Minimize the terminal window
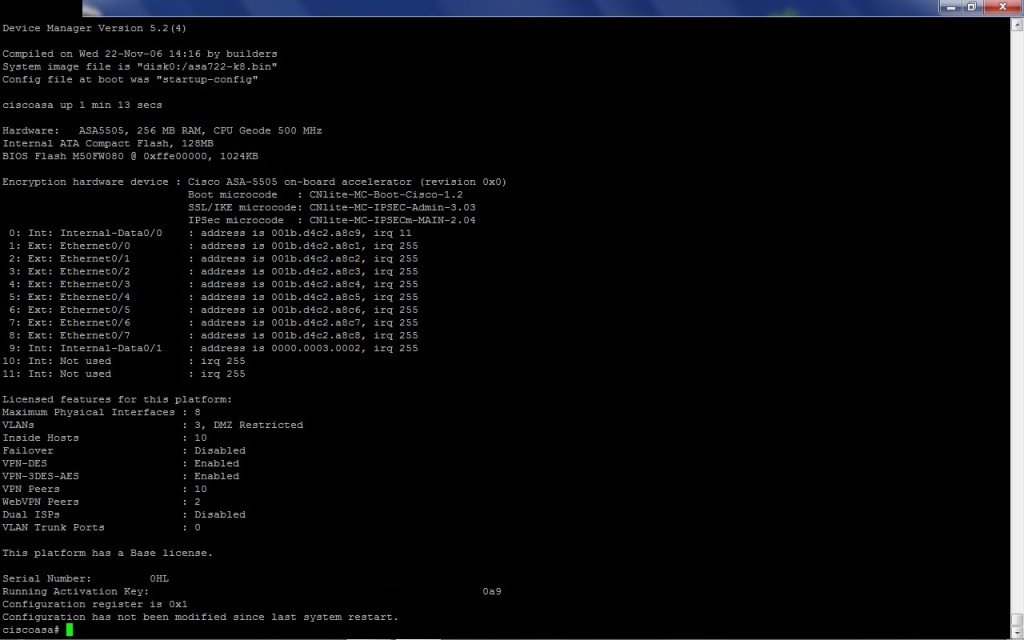Screen dimensions: 1024x640 951,7
